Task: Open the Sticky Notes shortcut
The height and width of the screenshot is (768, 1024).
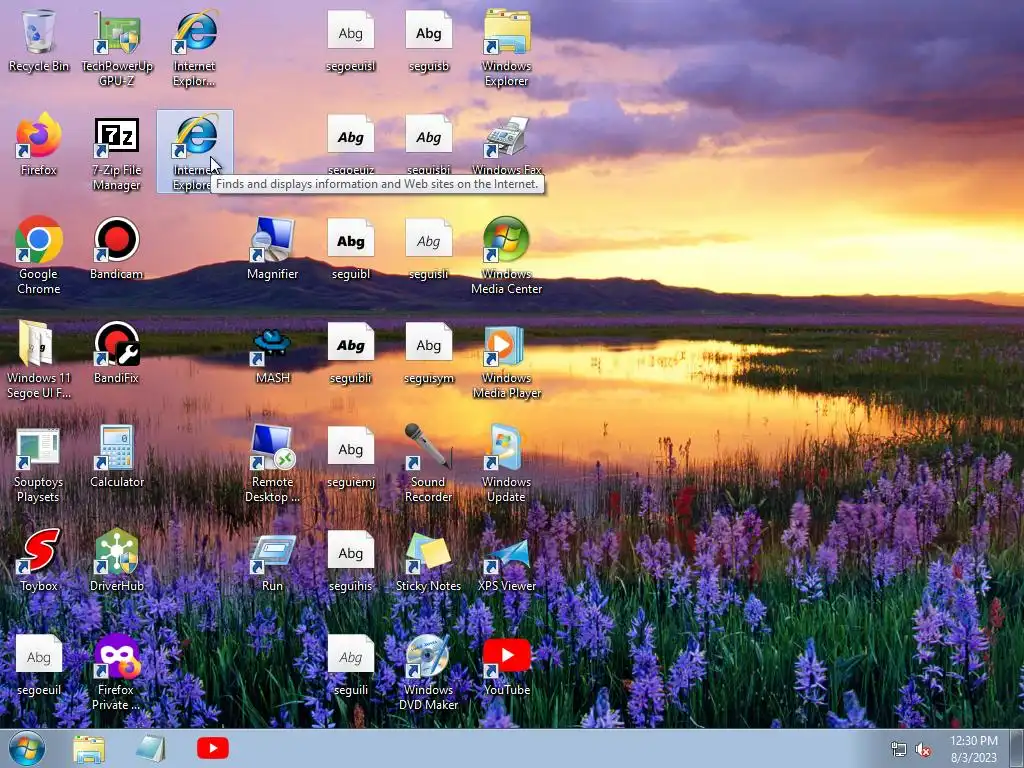Action: coord(428,560)
